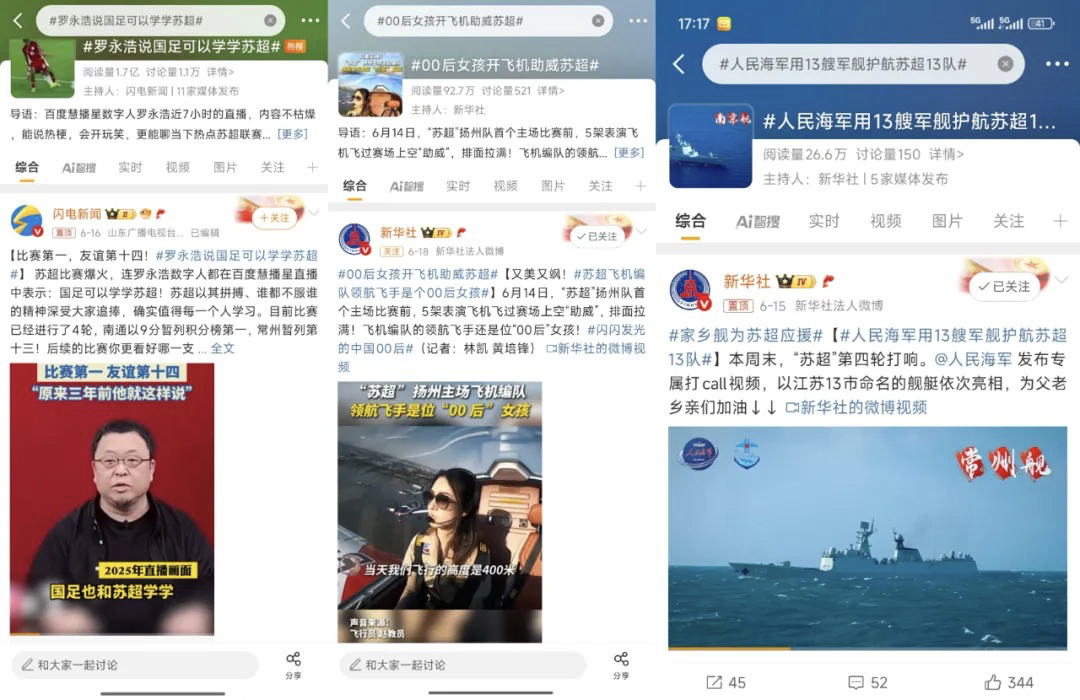
Task: Like the navy ships post showing 344
Action: click(x=1008, y=682)
